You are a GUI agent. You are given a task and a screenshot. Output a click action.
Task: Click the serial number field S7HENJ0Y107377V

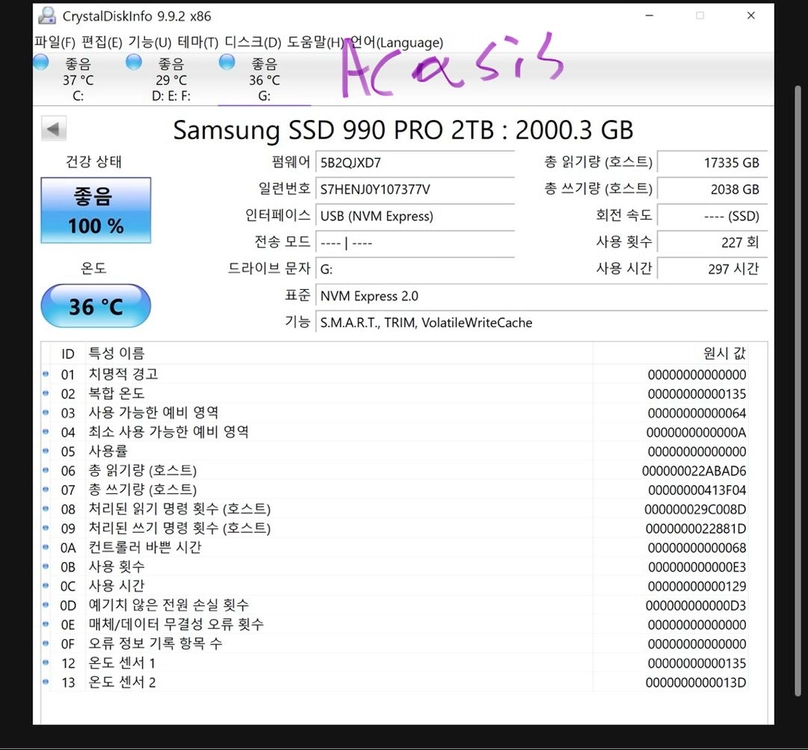(x=415, y=189)
